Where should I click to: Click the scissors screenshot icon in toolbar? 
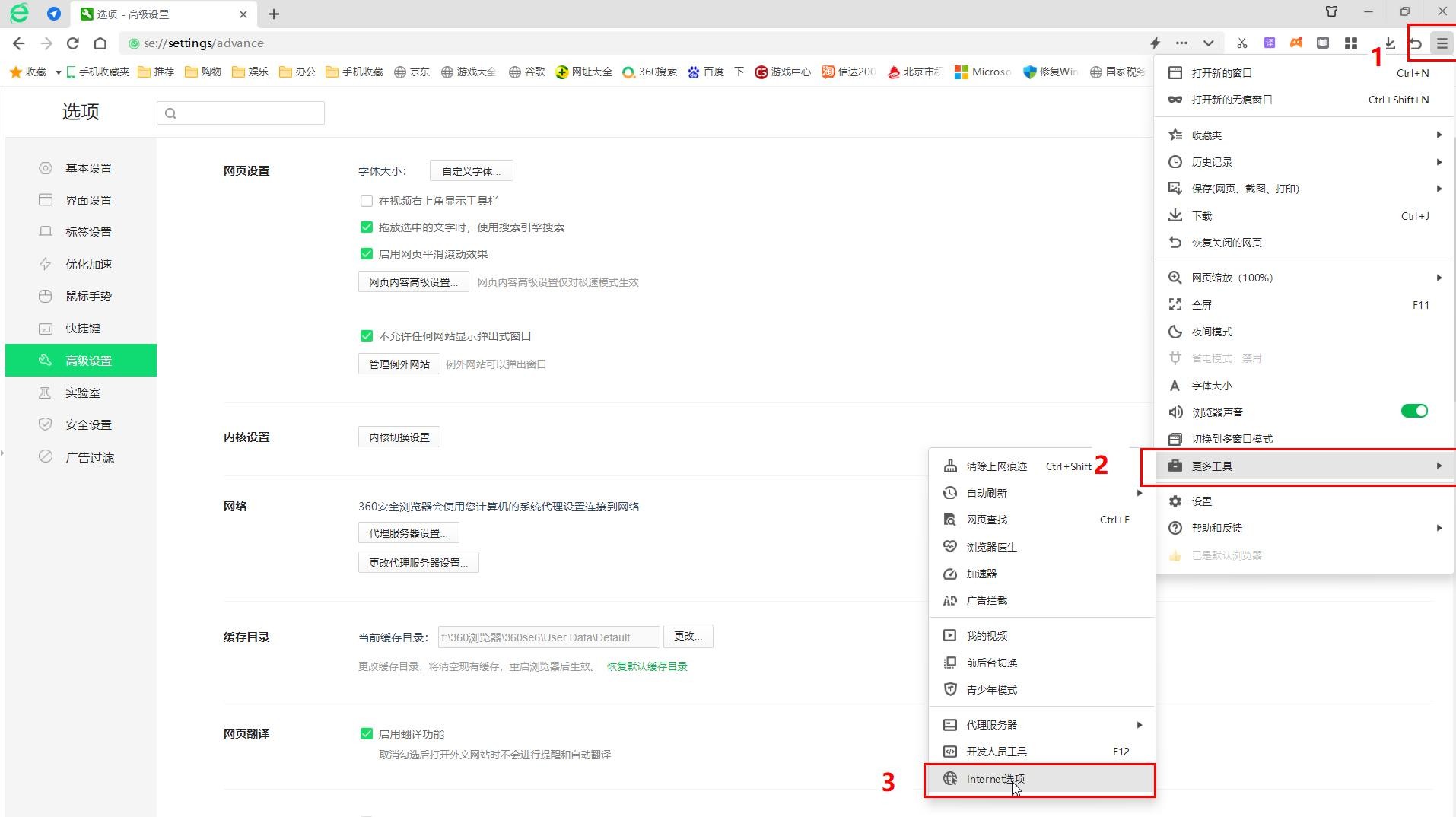pyautogui.click(x=1241, y=43)
